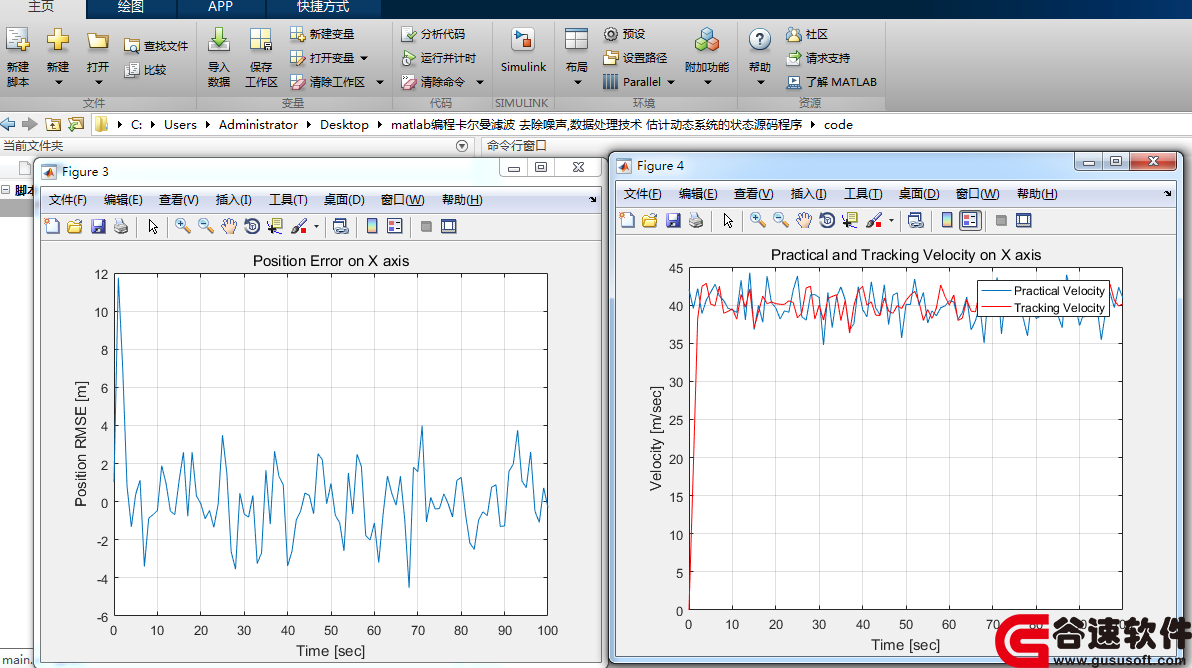Save Figure 3 using the disk icon
This screenshot has width=1192, height=668.
[x=98, y=226]
